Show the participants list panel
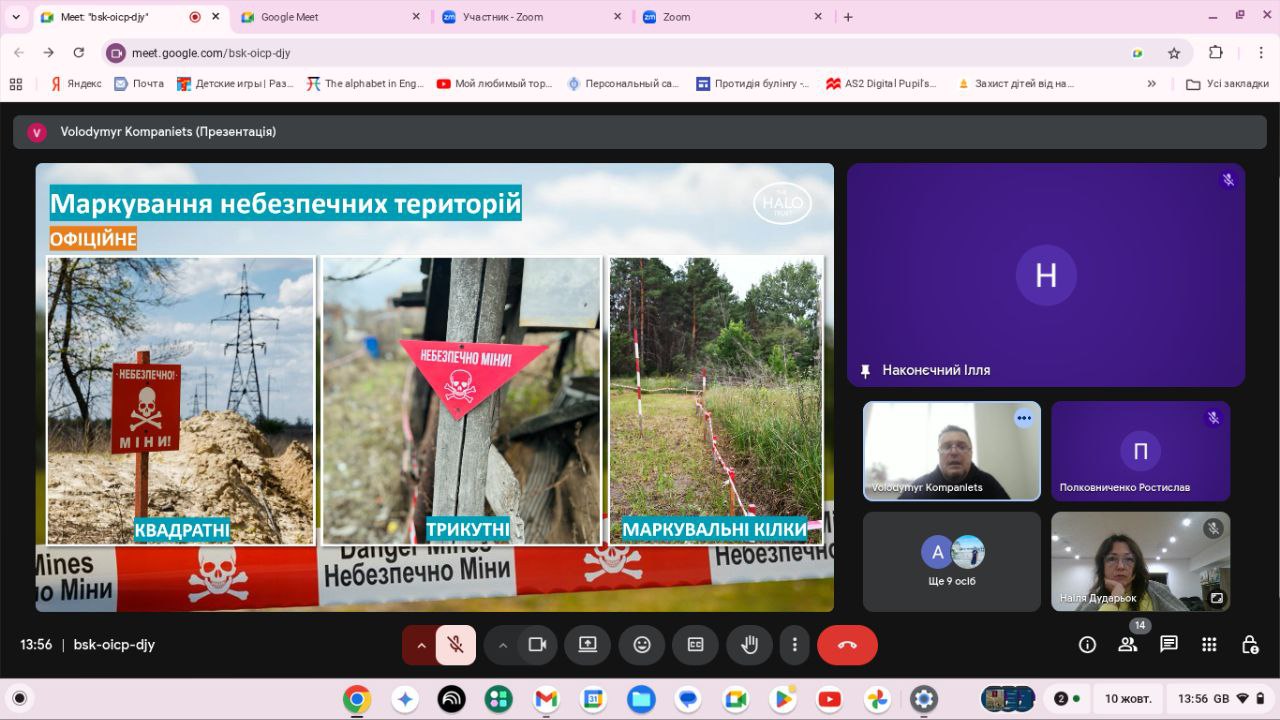The image size is (1280, 720). coord(1128,645)
